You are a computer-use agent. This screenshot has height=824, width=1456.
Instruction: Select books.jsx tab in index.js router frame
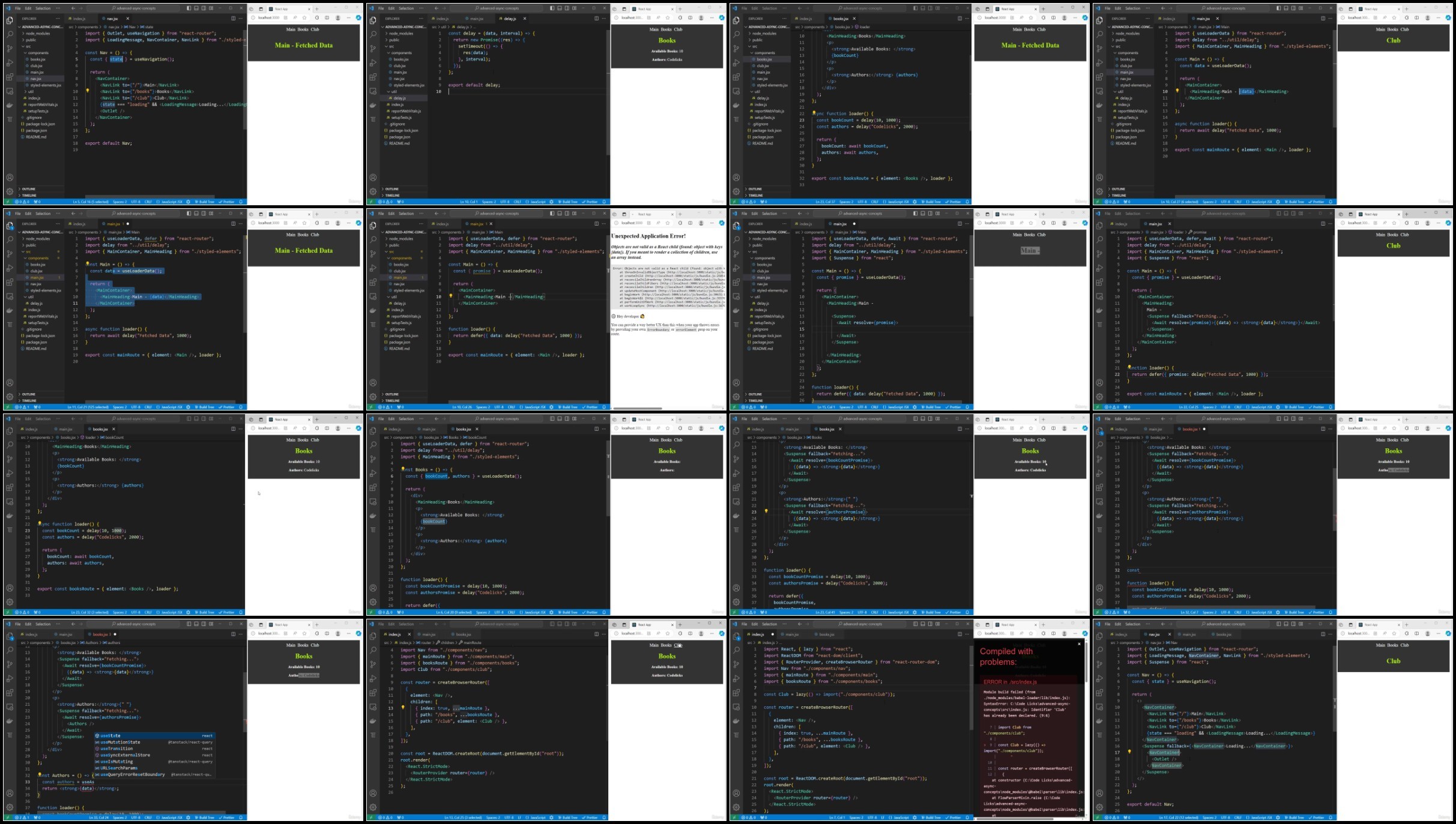pos(464,634)
